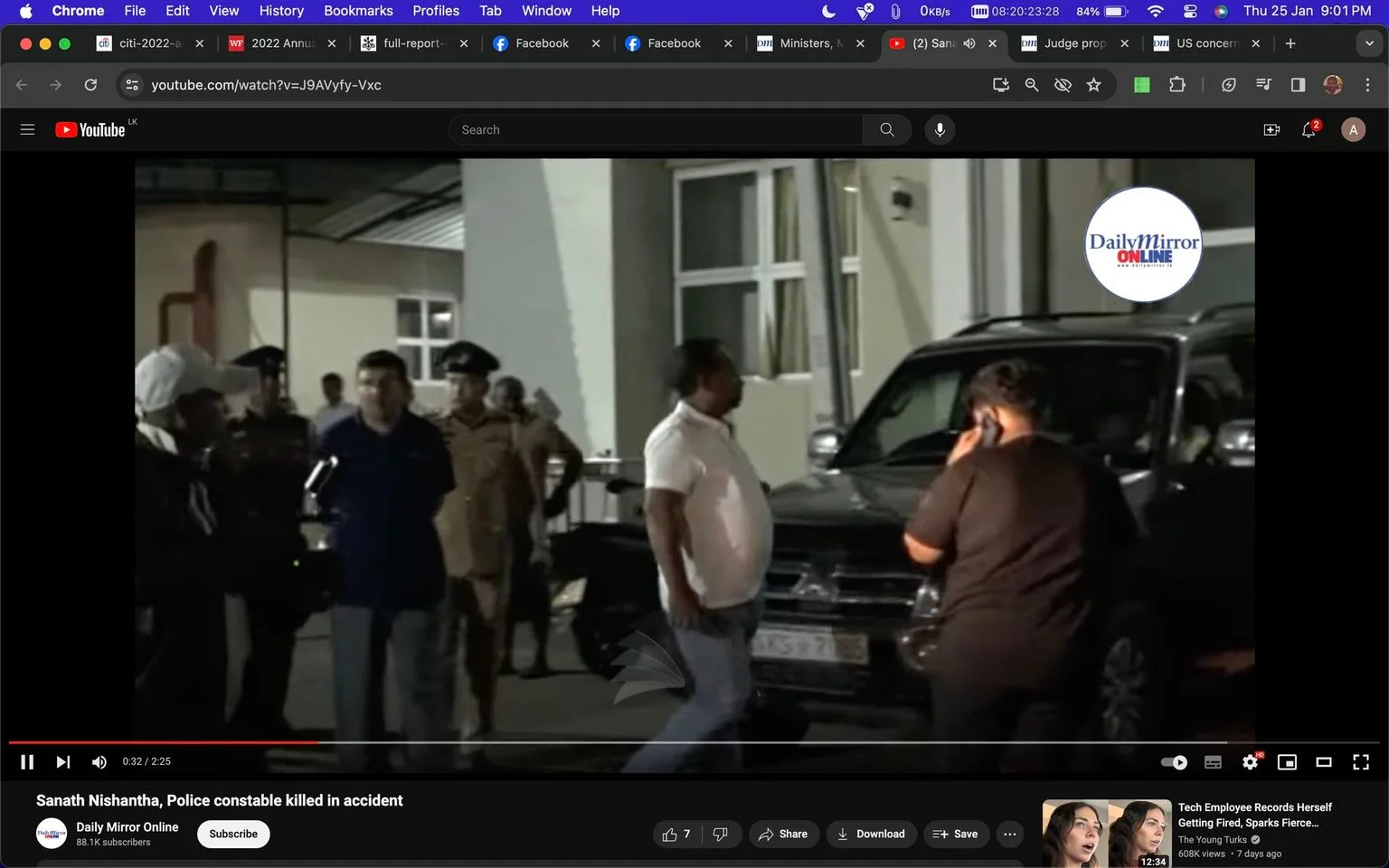Open the crossed-out eye icon in the address bar
The height and width of the screenshot is (868, 1389).
(1063, 84)
